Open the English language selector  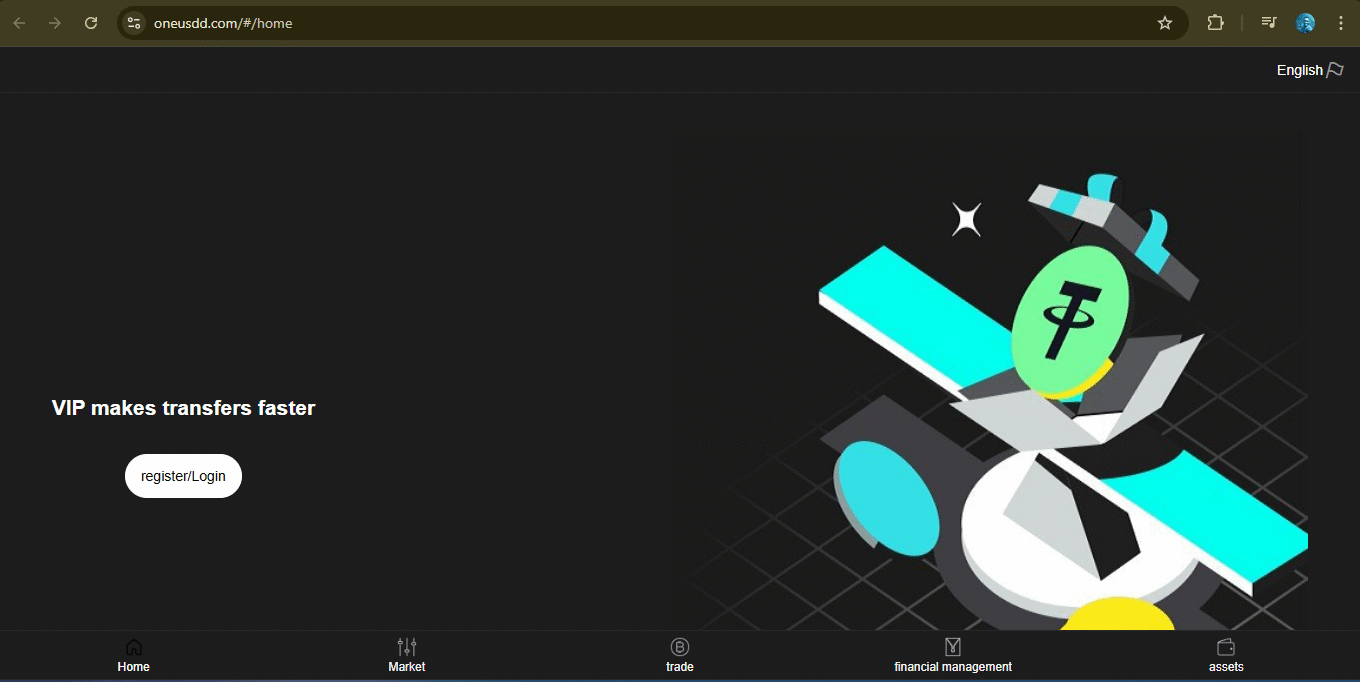(x=1300, y=70)
